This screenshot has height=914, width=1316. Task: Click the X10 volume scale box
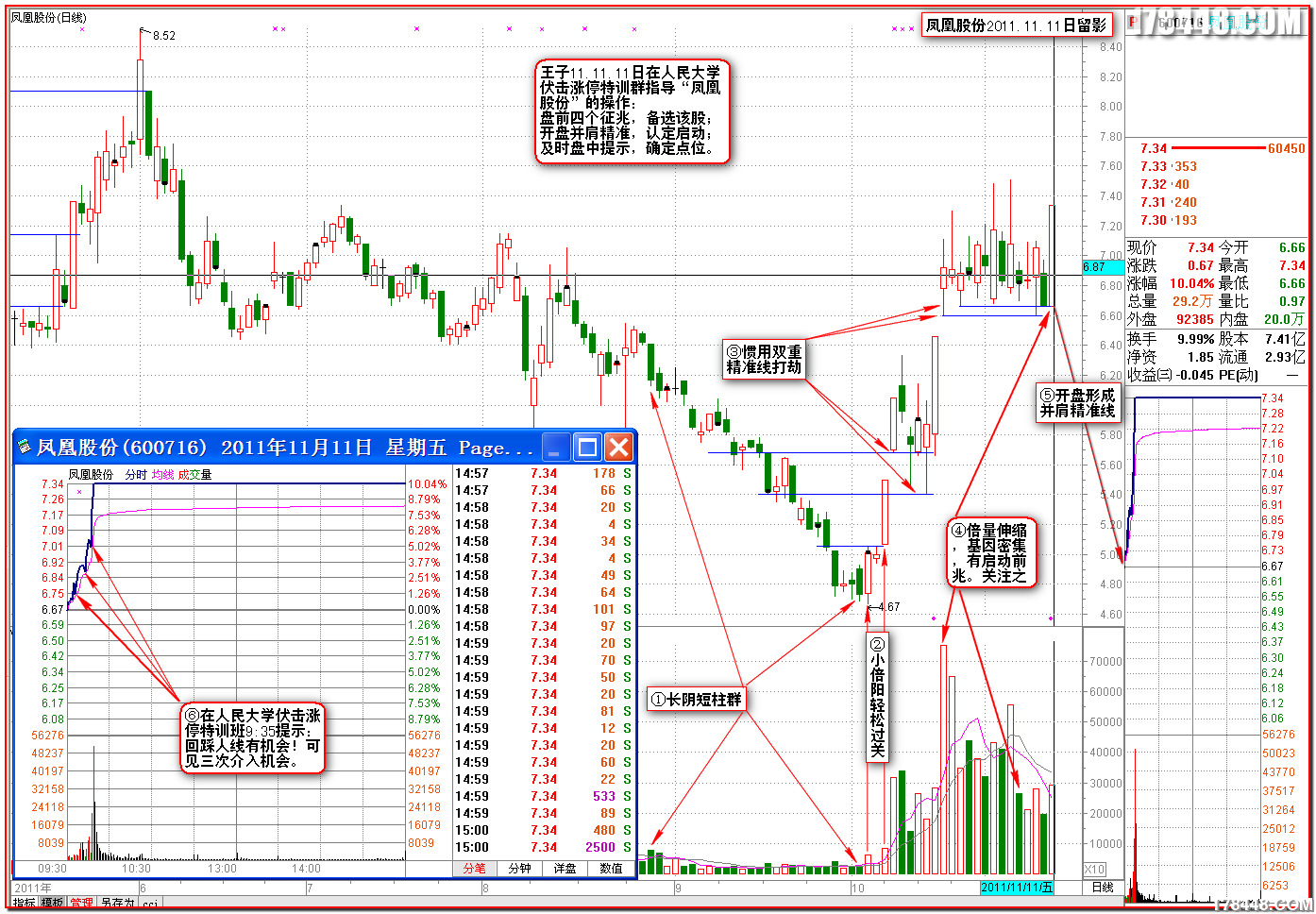click(x=1095, y=870)
